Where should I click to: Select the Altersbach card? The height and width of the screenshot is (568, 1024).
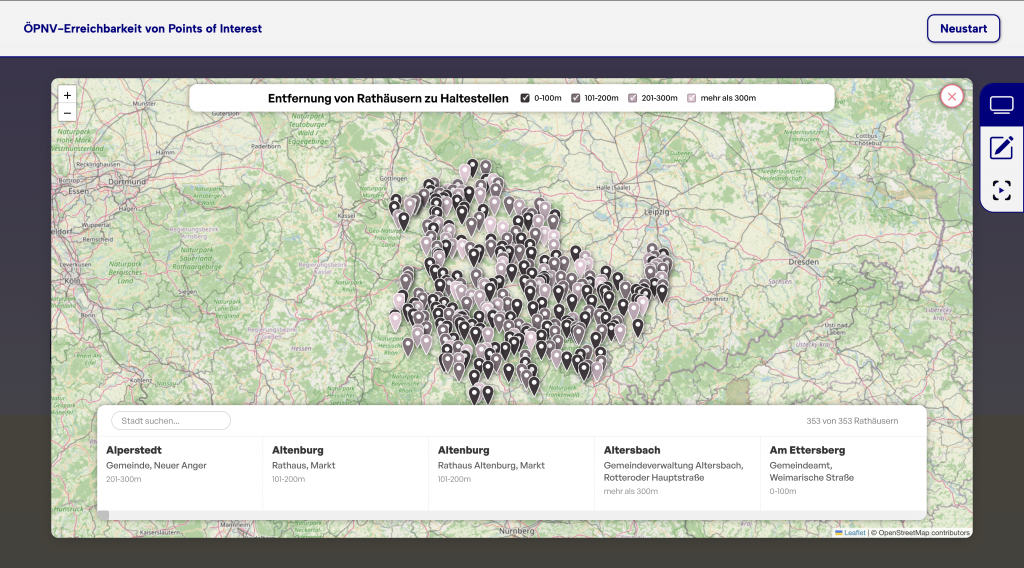[677, 473]
